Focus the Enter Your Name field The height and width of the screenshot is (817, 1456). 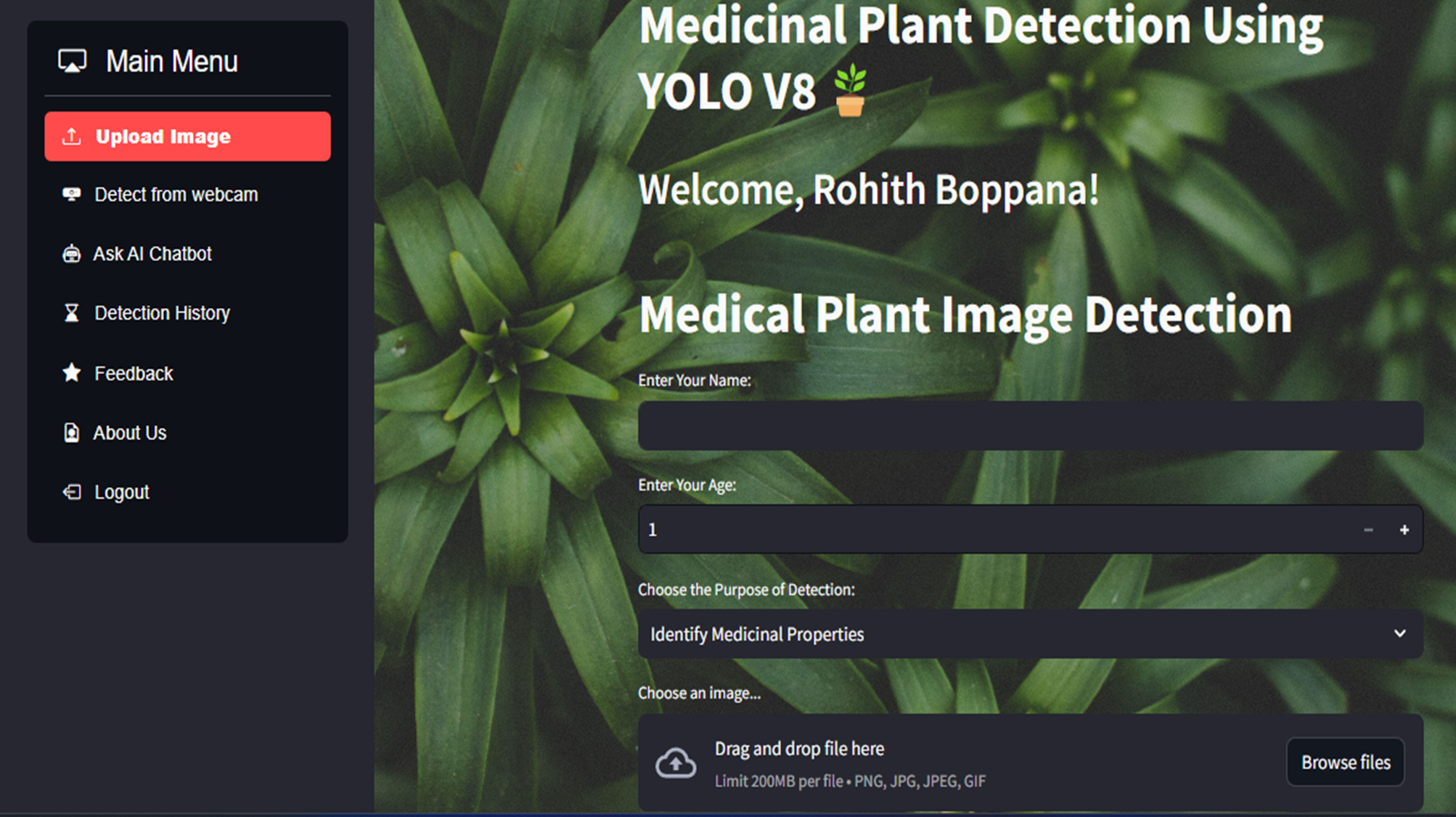[x=1030, y=426]
